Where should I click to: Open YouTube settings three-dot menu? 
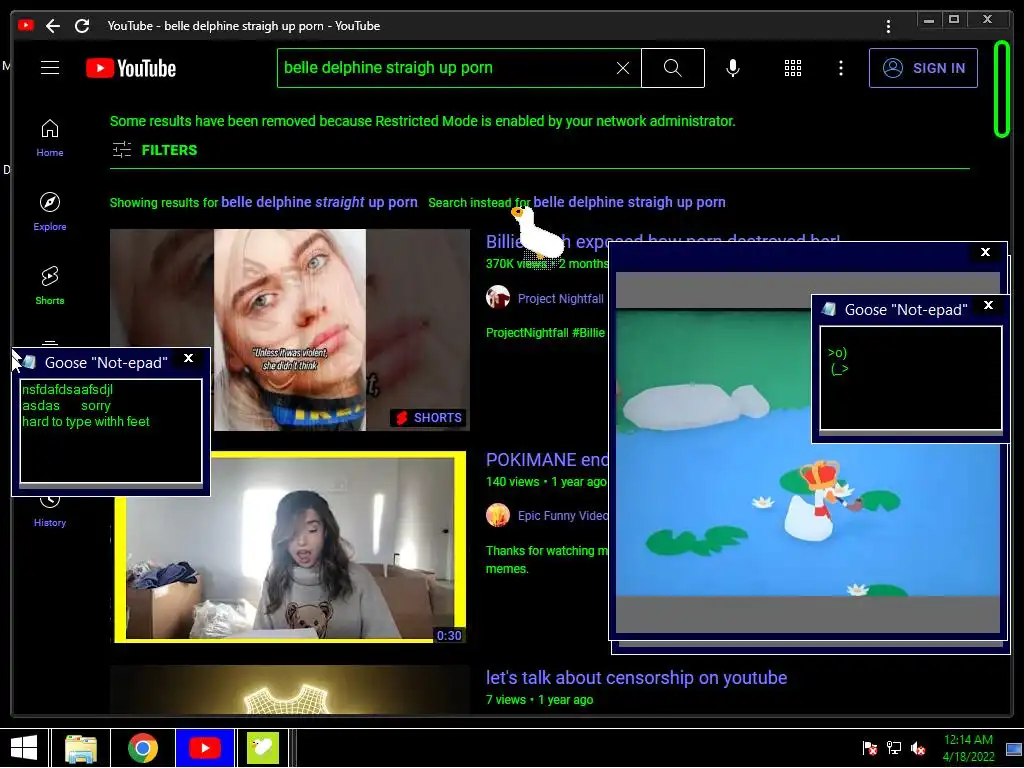click(x=840, y=68)
